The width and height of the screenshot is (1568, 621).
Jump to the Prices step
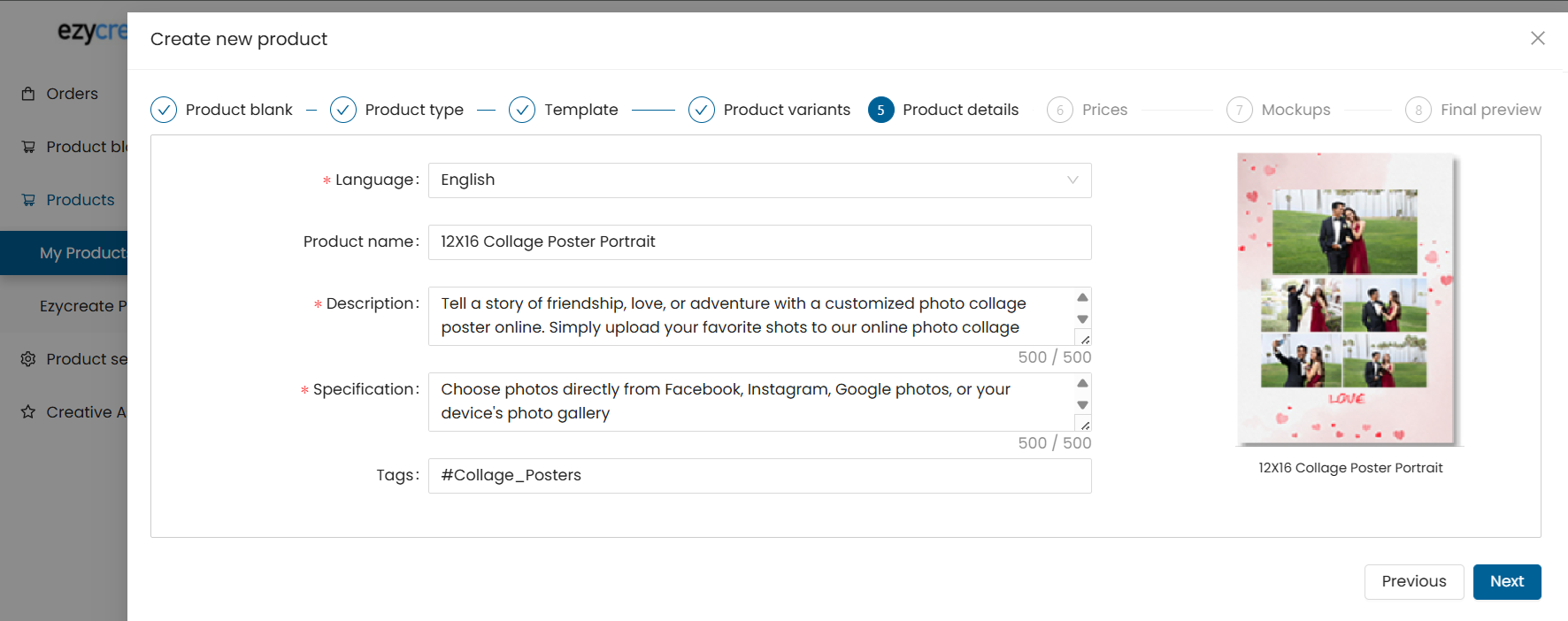(1103, 110)
